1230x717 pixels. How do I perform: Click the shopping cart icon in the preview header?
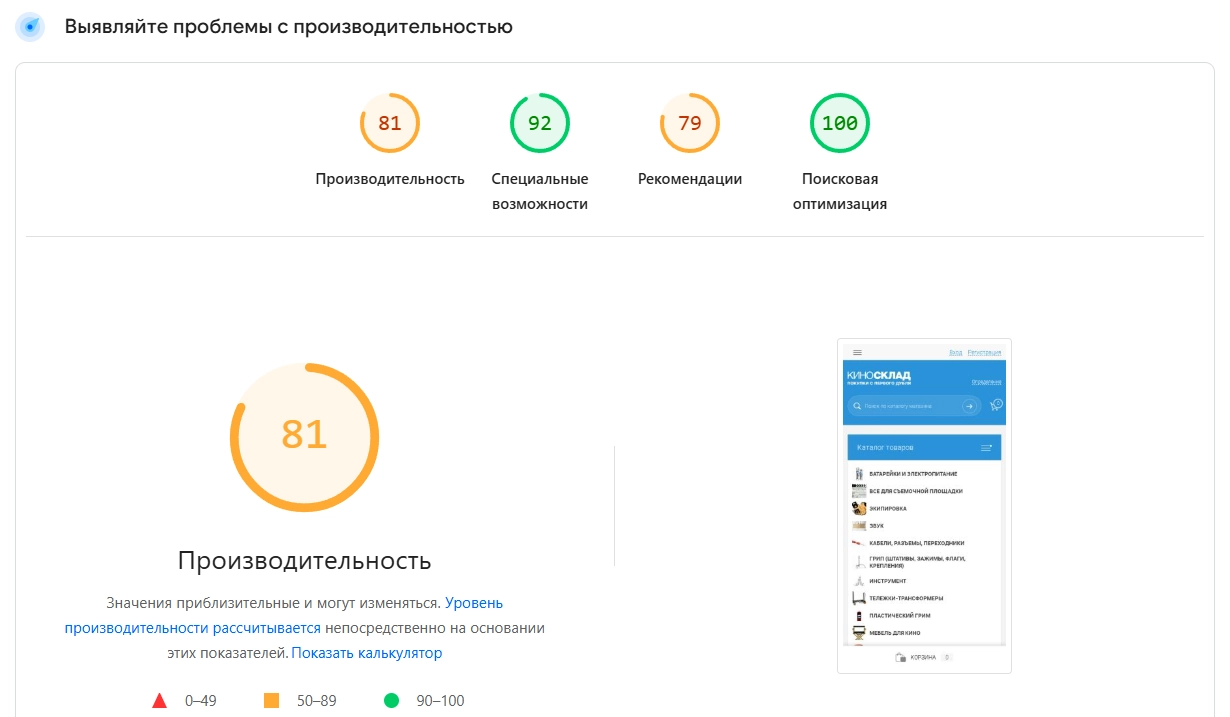(x=996, y=405)
